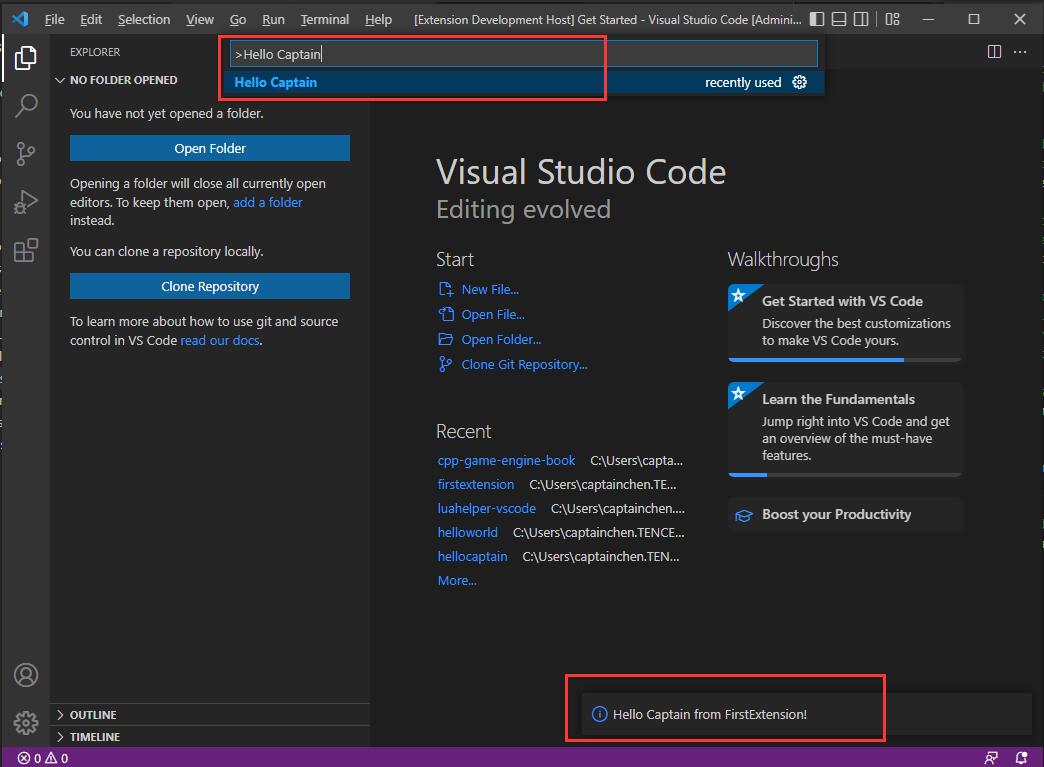Open the Explorer view in activity bar
The width and height of the screenshot is (1044, 767).
[25, 58]
